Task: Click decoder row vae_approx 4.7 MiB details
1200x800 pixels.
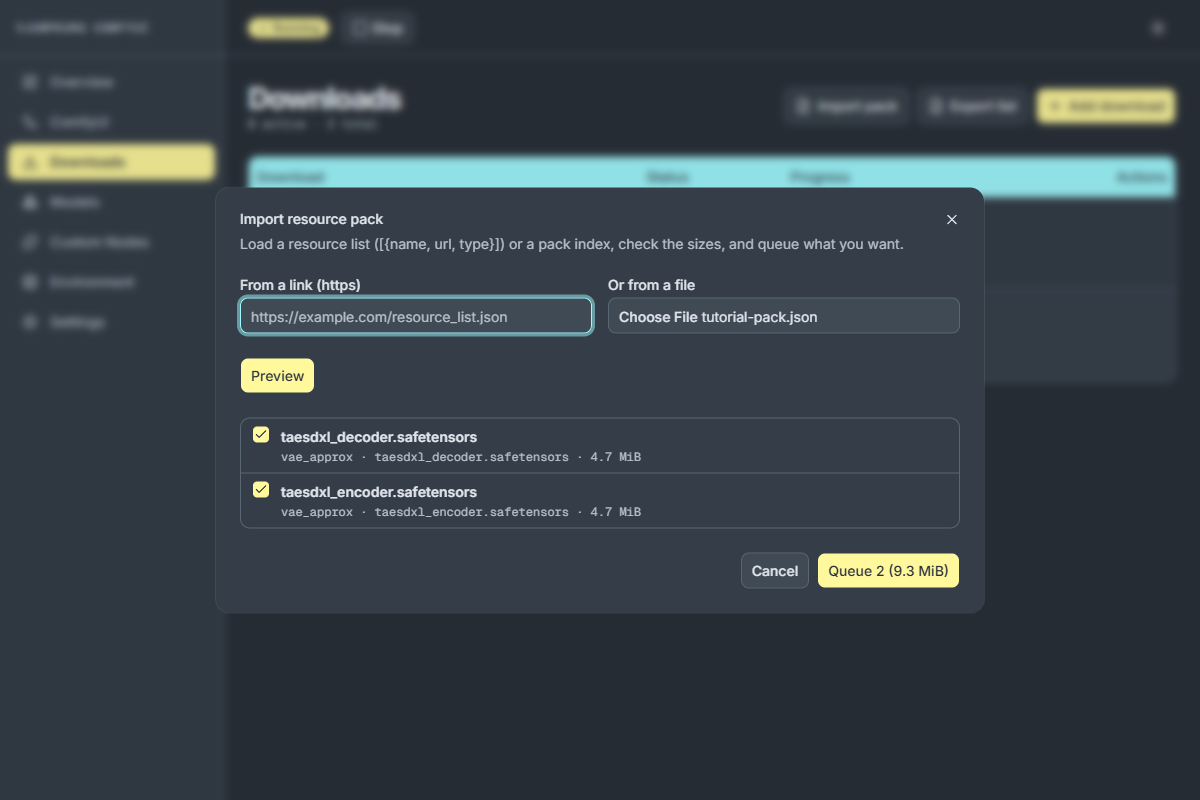Action: point(461,457)
